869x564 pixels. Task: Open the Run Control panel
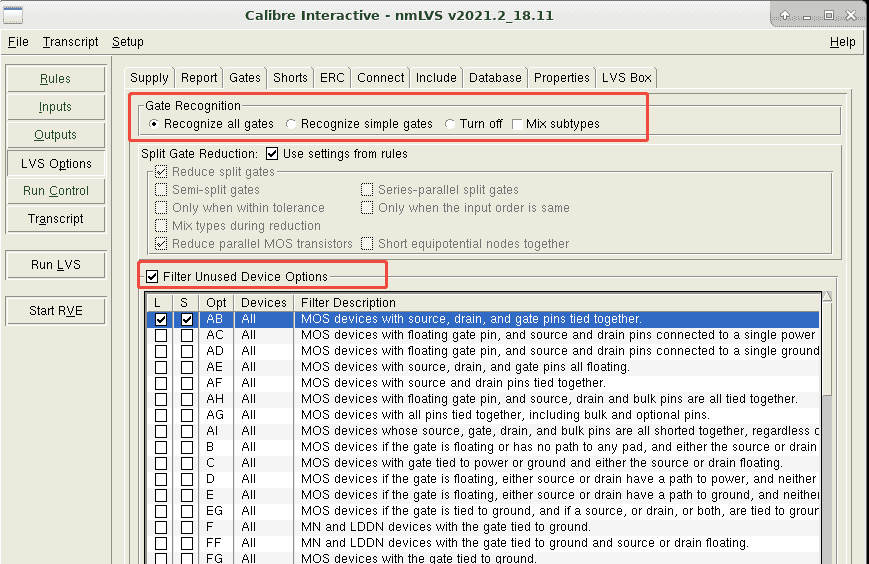(x=55, y=191)
